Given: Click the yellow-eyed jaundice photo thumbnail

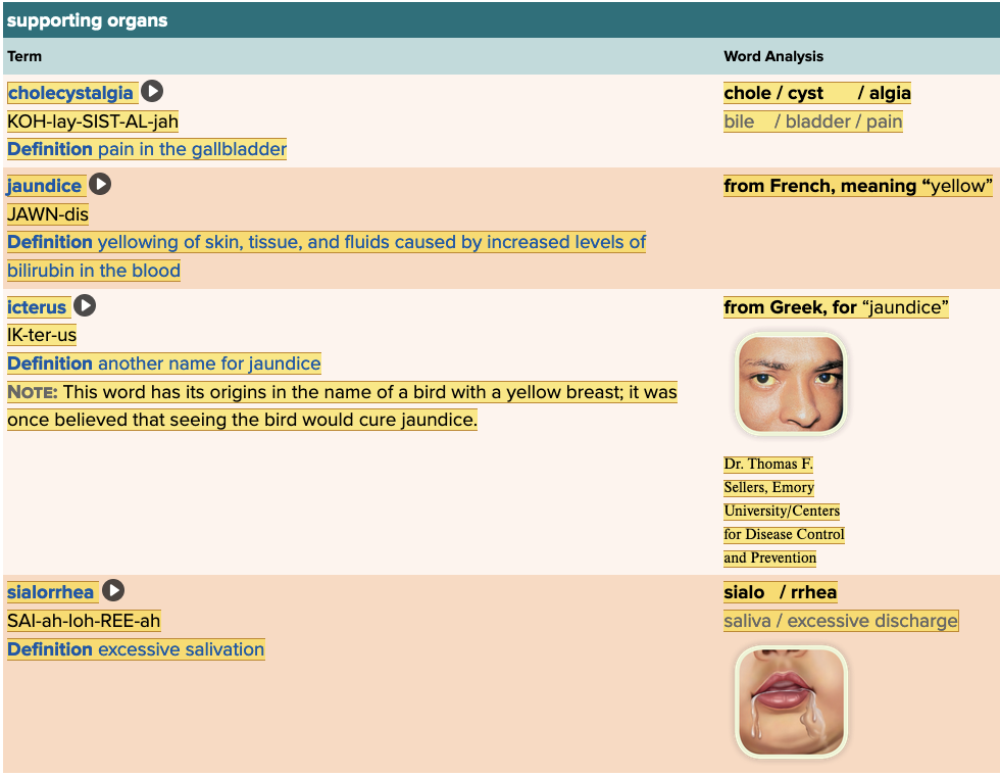Looking at the screenshot, I should [x=791, y=384].
